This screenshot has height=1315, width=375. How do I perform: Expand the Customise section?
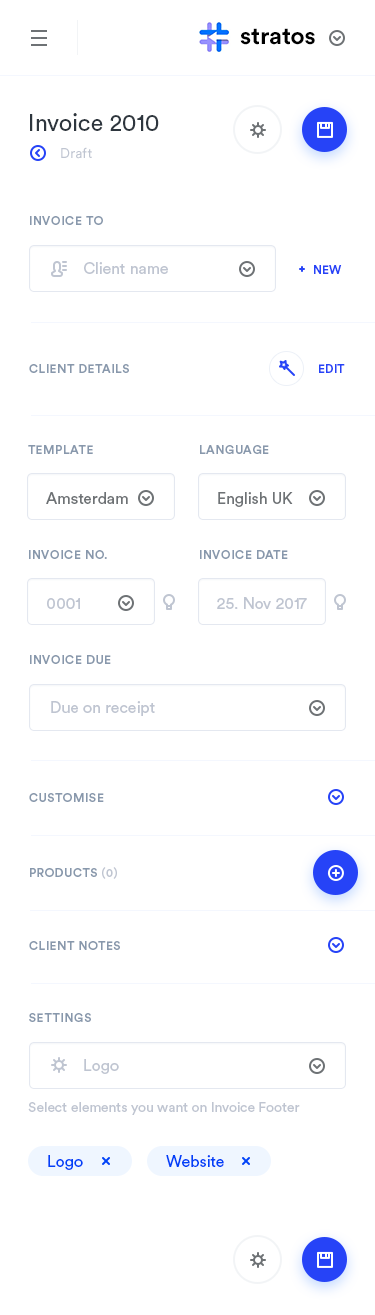point(336,797)
